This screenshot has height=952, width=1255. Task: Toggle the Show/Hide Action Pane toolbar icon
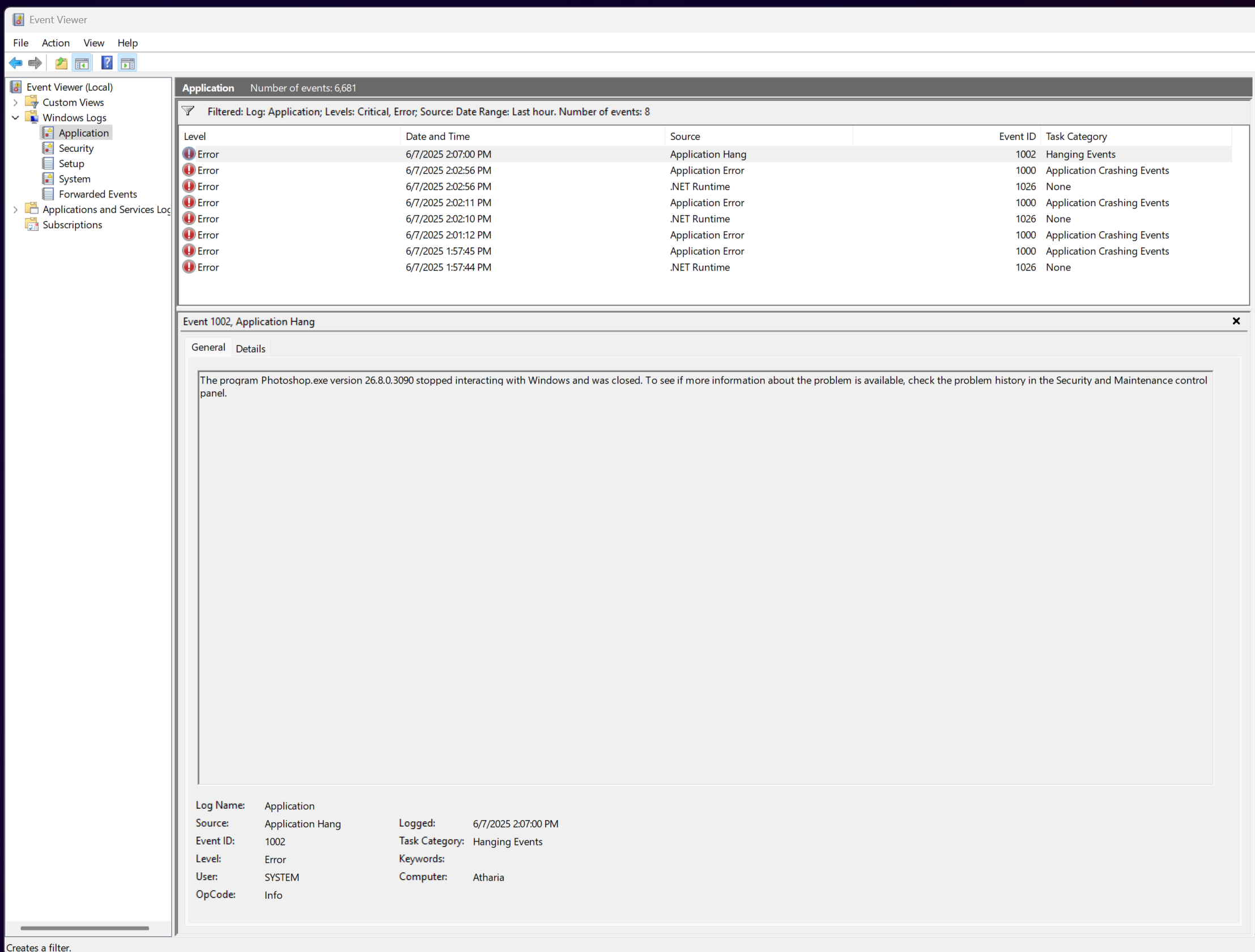(x=127, y=63)
